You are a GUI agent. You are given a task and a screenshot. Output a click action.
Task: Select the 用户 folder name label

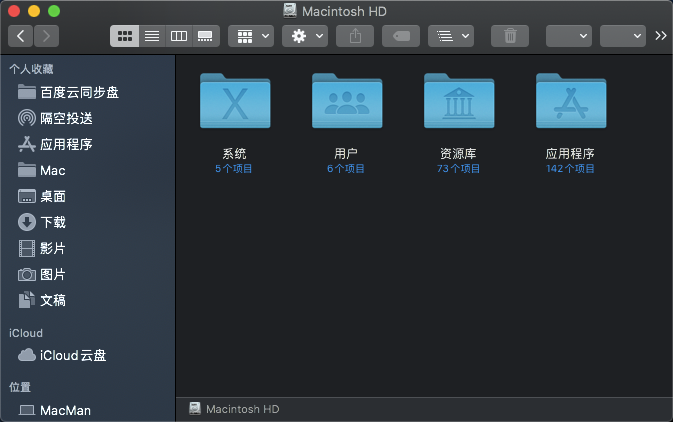click(x=346, y=154)
